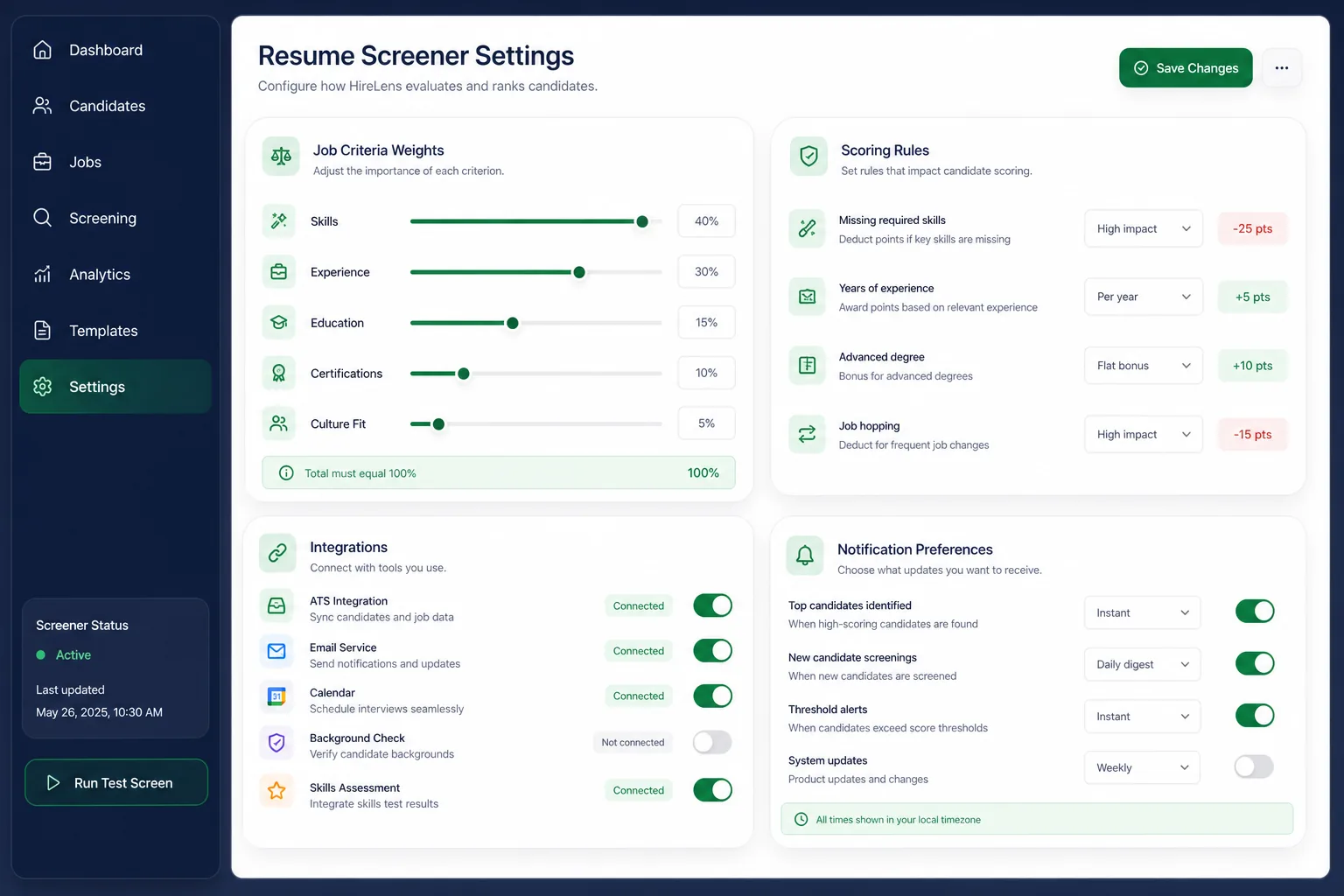Click the Job hopping arrows icon
Screen dimensions: 1344x896
pos(807,434)
